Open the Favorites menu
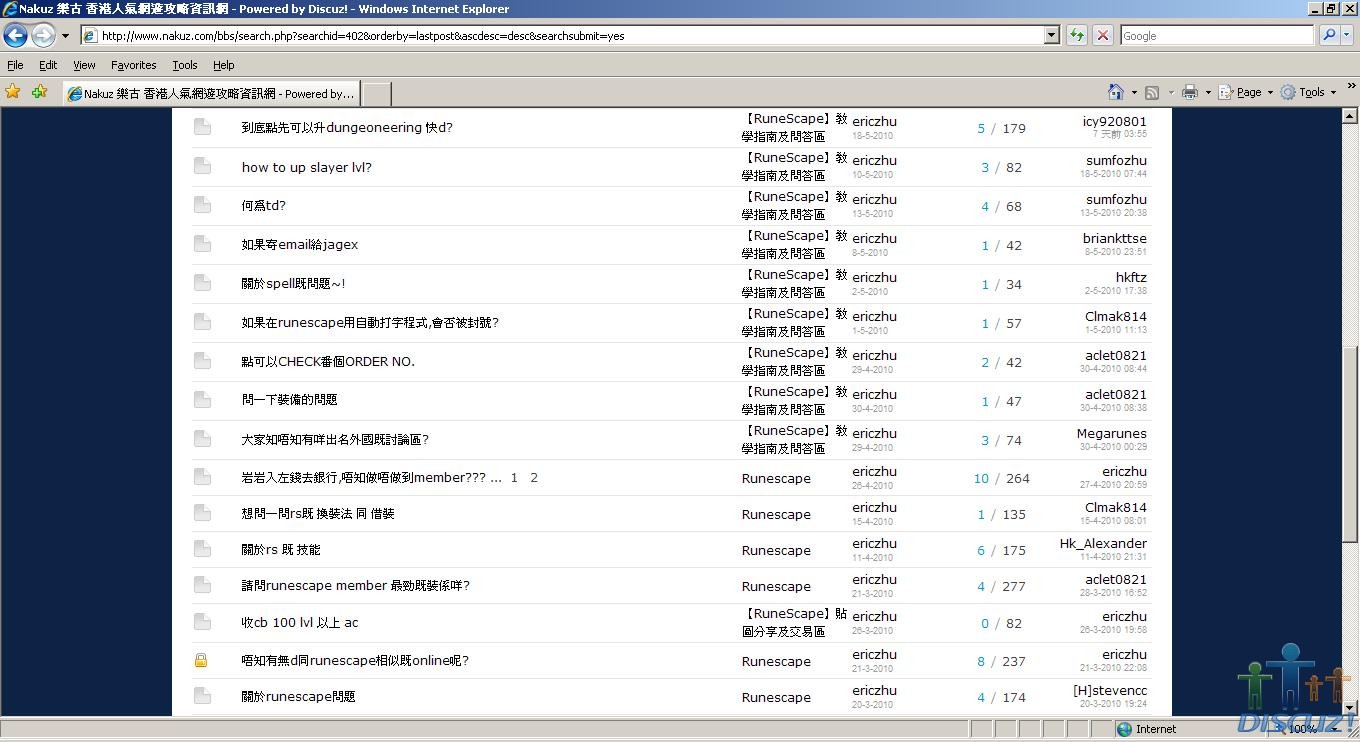This screenshot has height=742, width=1360. click(x=133, y=65)
